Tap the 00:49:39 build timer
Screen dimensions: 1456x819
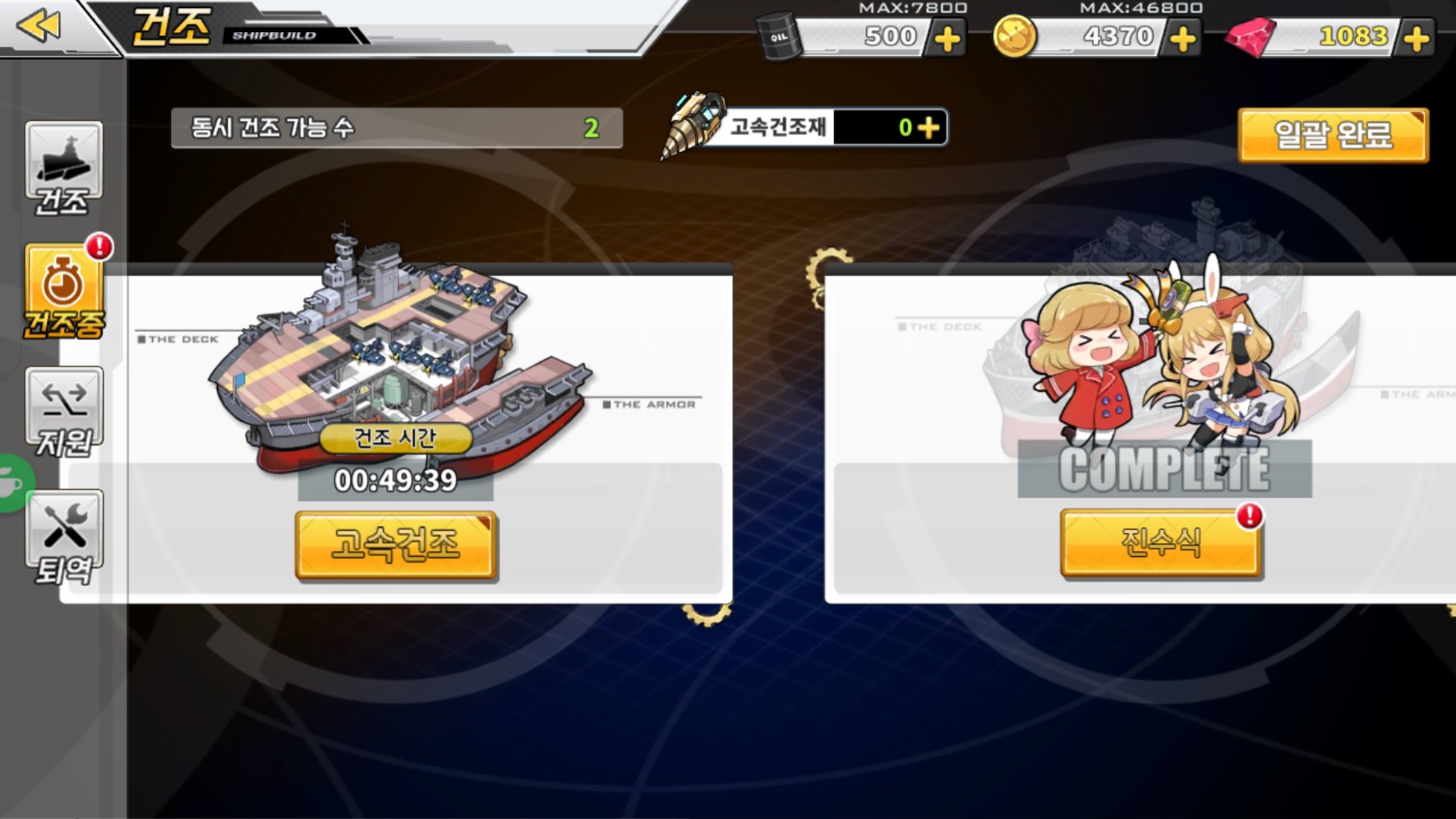[x=395, y=481]
